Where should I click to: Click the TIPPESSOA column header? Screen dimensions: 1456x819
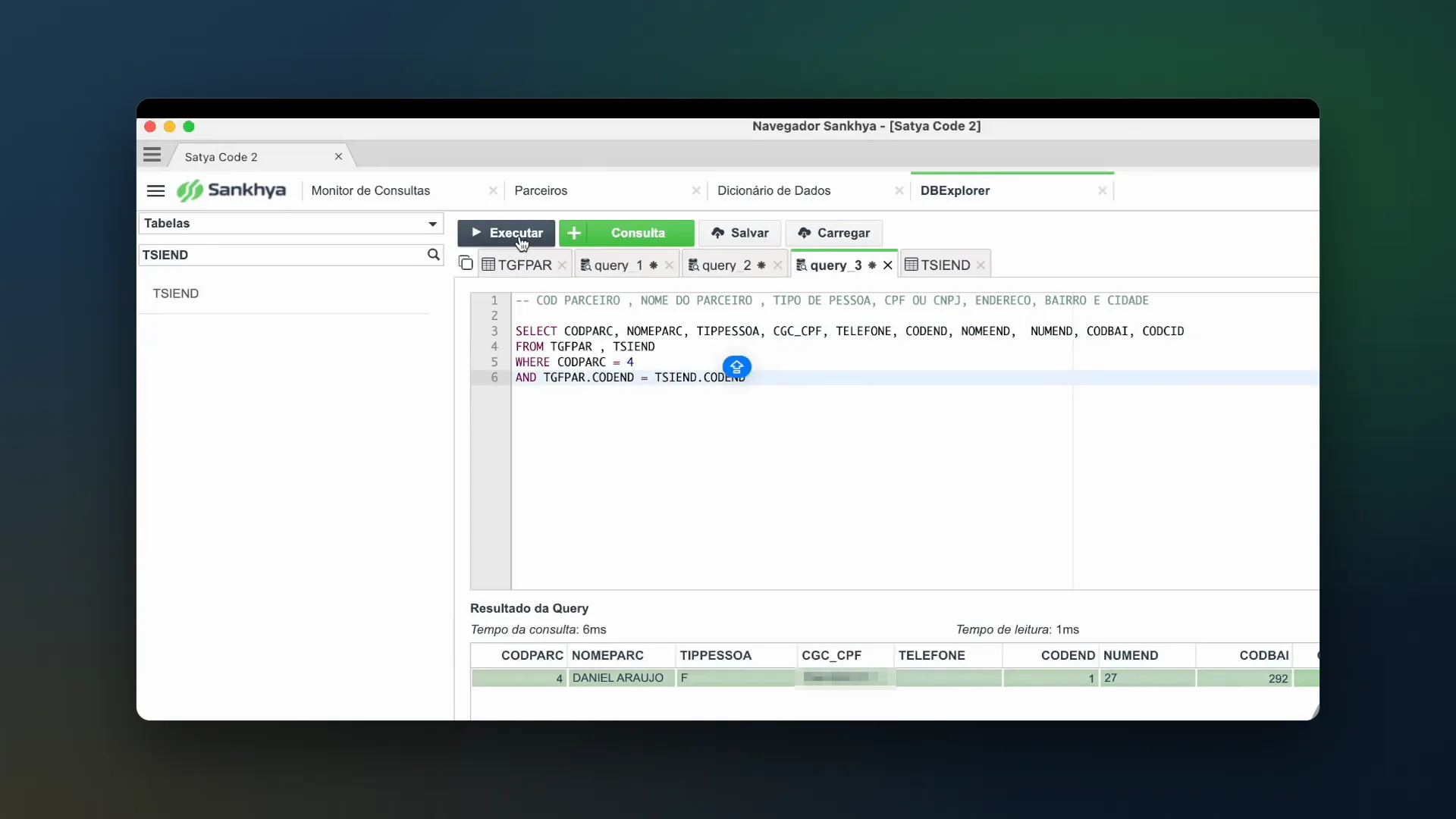pos(736,655)
